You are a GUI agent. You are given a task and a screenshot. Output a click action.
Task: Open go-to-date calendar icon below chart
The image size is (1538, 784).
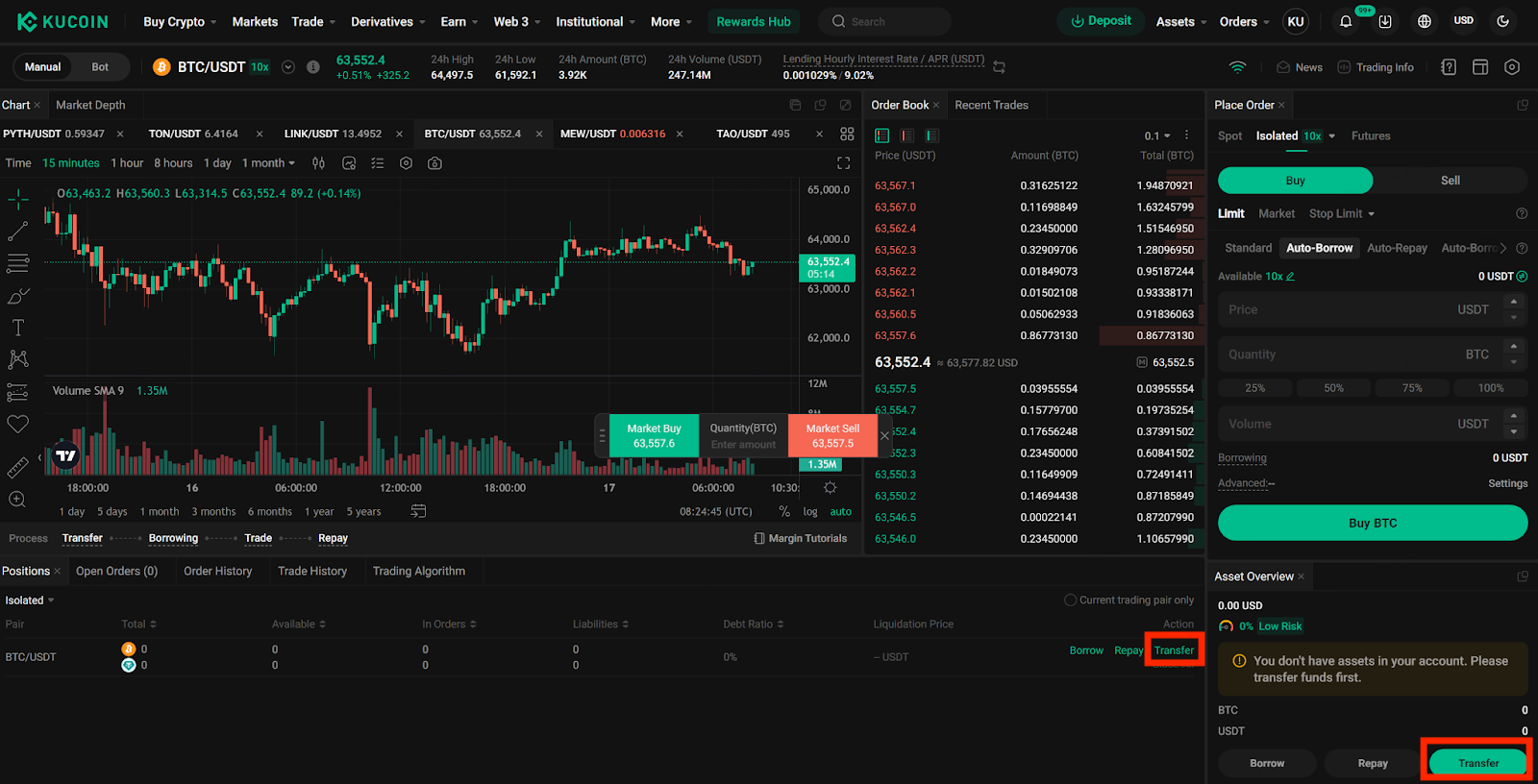418,511
